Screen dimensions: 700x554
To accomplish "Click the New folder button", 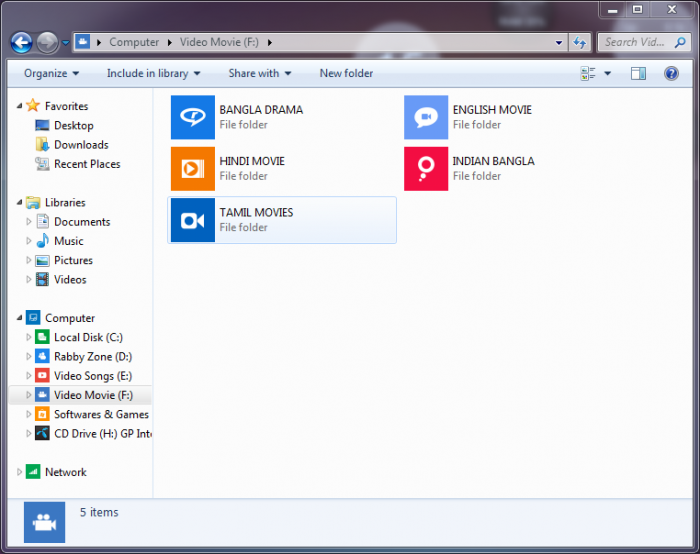I will 346,73.
